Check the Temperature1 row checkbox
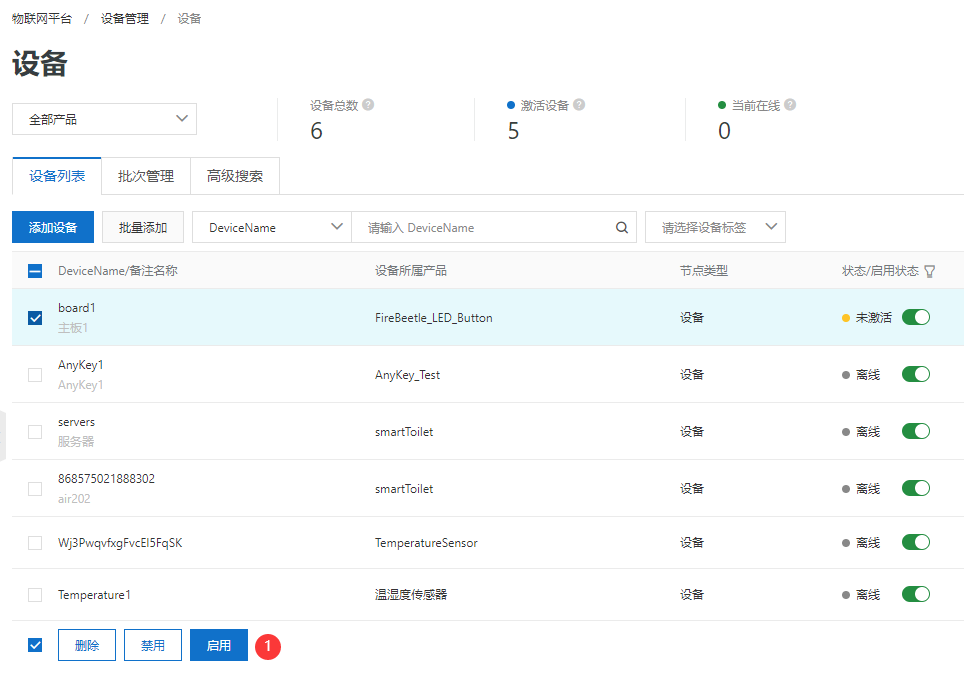The height and width of the screenshot is (674, 964). pyautogui.click(x=35, y=595)
